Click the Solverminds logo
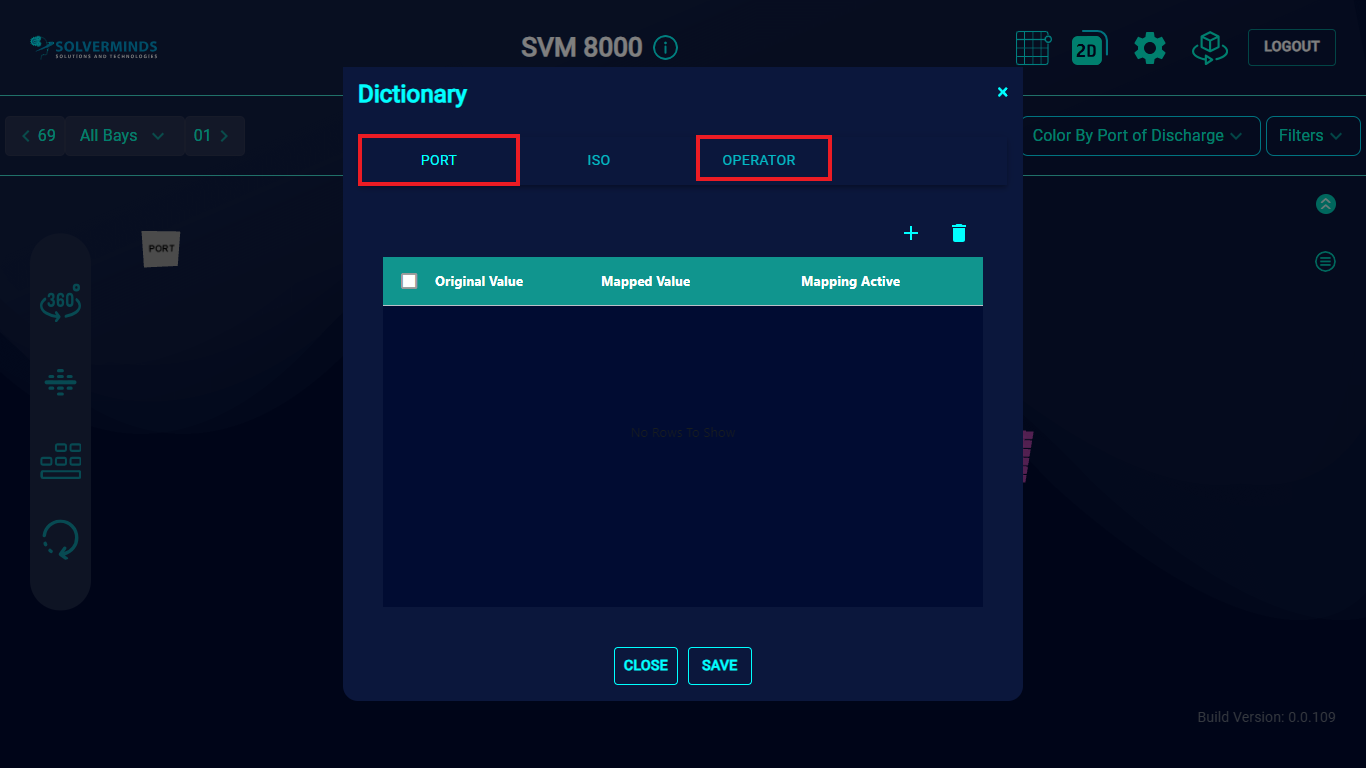This screenshot has width=1366, height=768. click(x=94, y=47)
